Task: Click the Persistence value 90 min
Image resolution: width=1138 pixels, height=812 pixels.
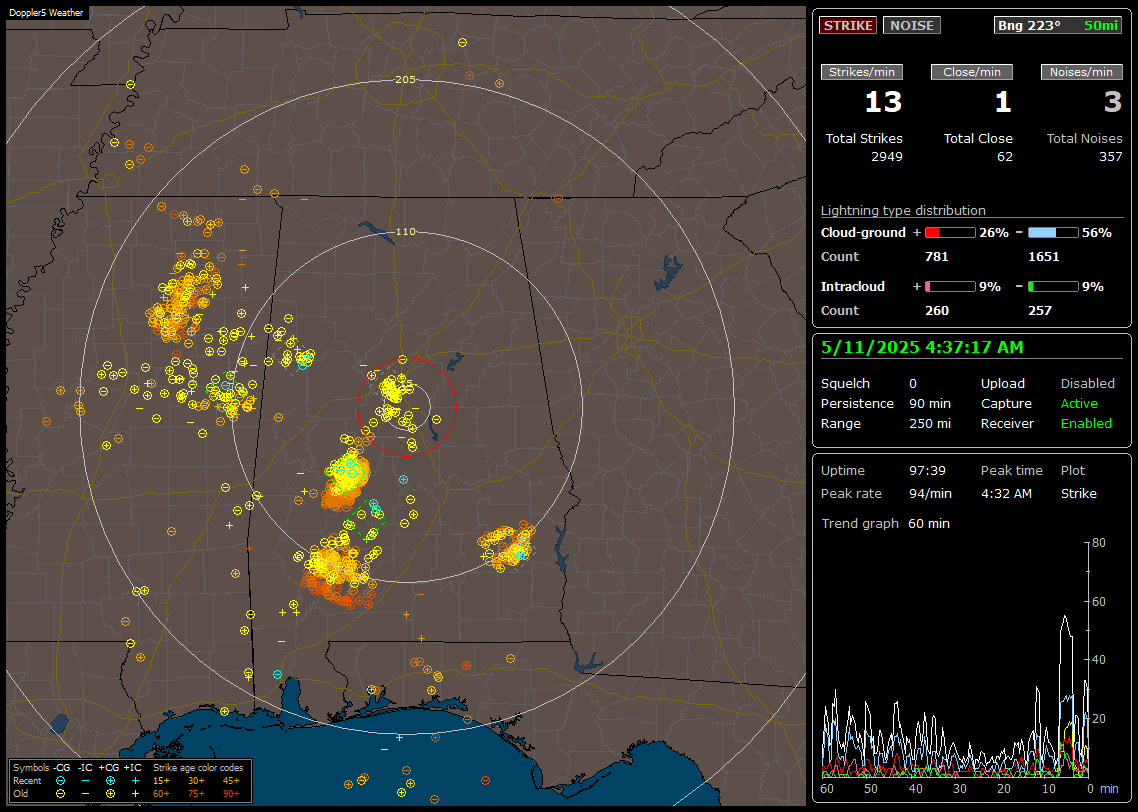Action: 930,403
